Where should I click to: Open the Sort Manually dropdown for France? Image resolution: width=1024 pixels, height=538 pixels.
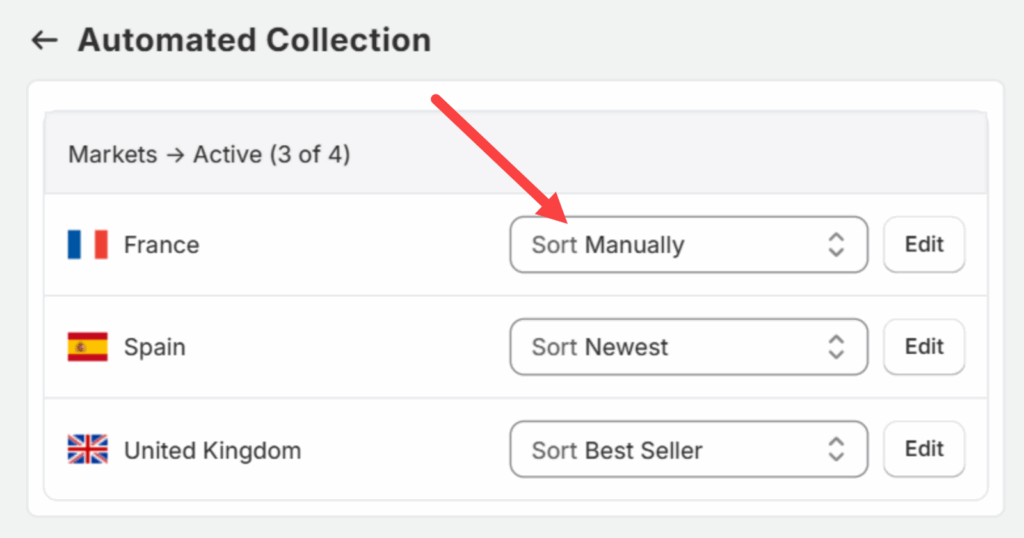(688, 245)
